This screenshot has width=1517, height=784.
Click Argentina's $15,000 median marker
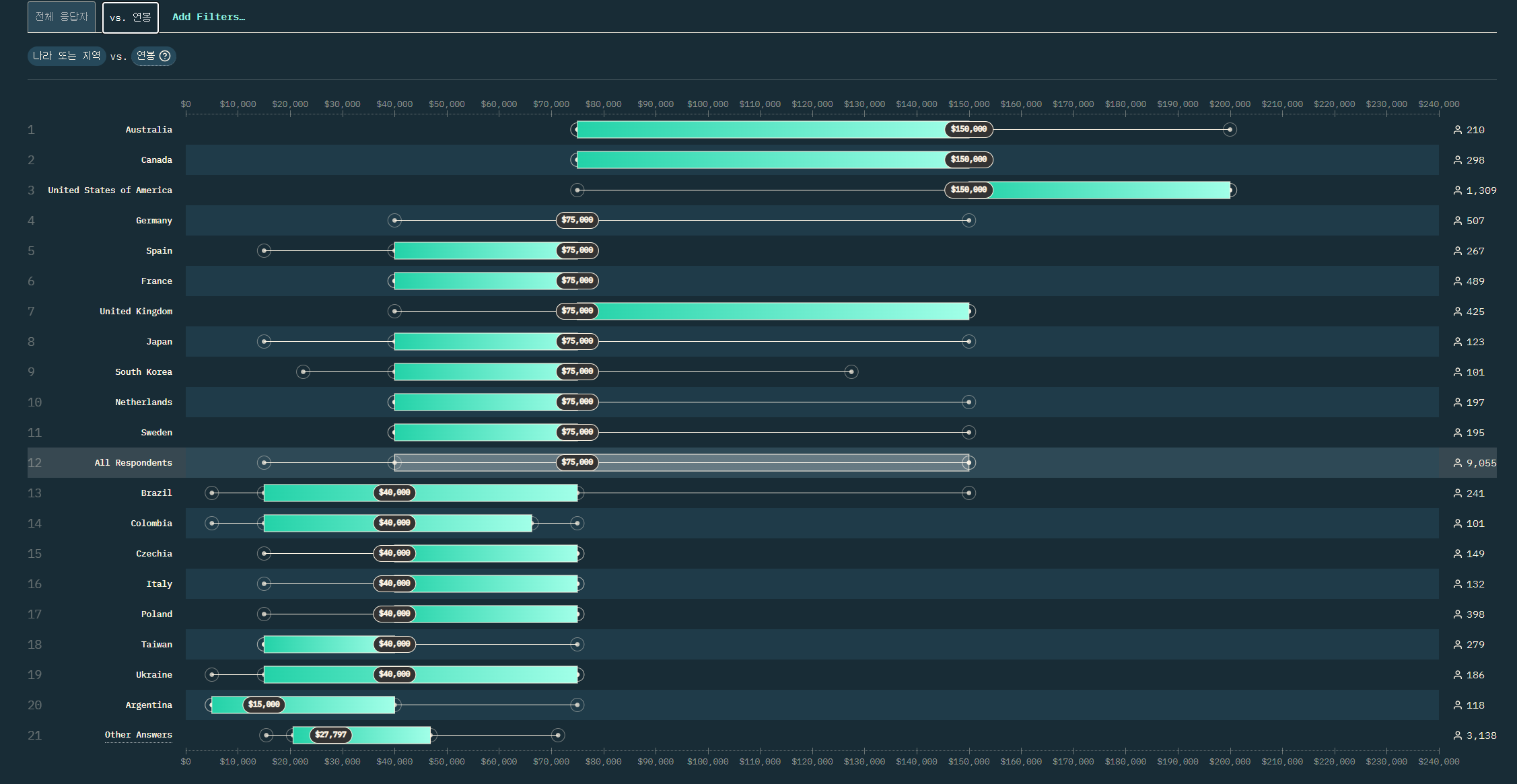(264, 705)
